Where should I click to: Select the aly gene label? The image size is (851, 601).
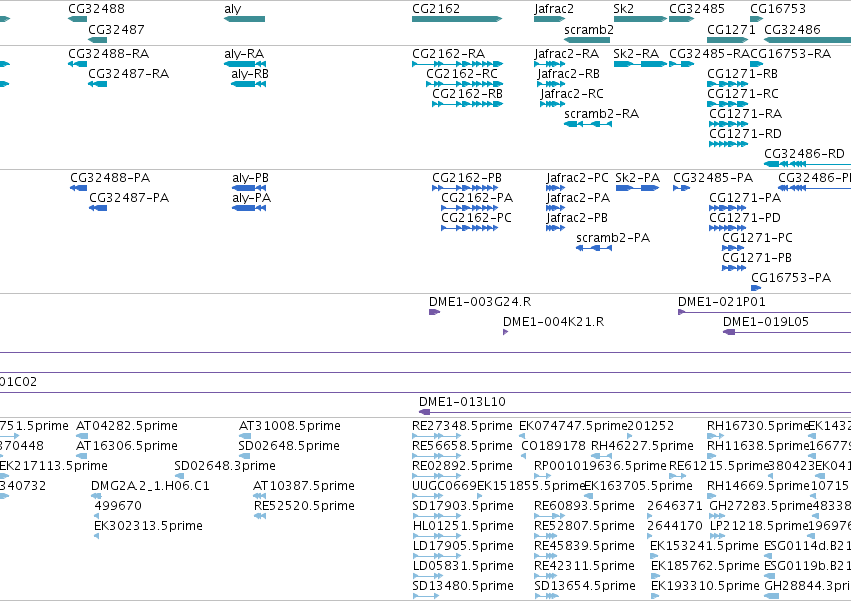pos(232,9)
